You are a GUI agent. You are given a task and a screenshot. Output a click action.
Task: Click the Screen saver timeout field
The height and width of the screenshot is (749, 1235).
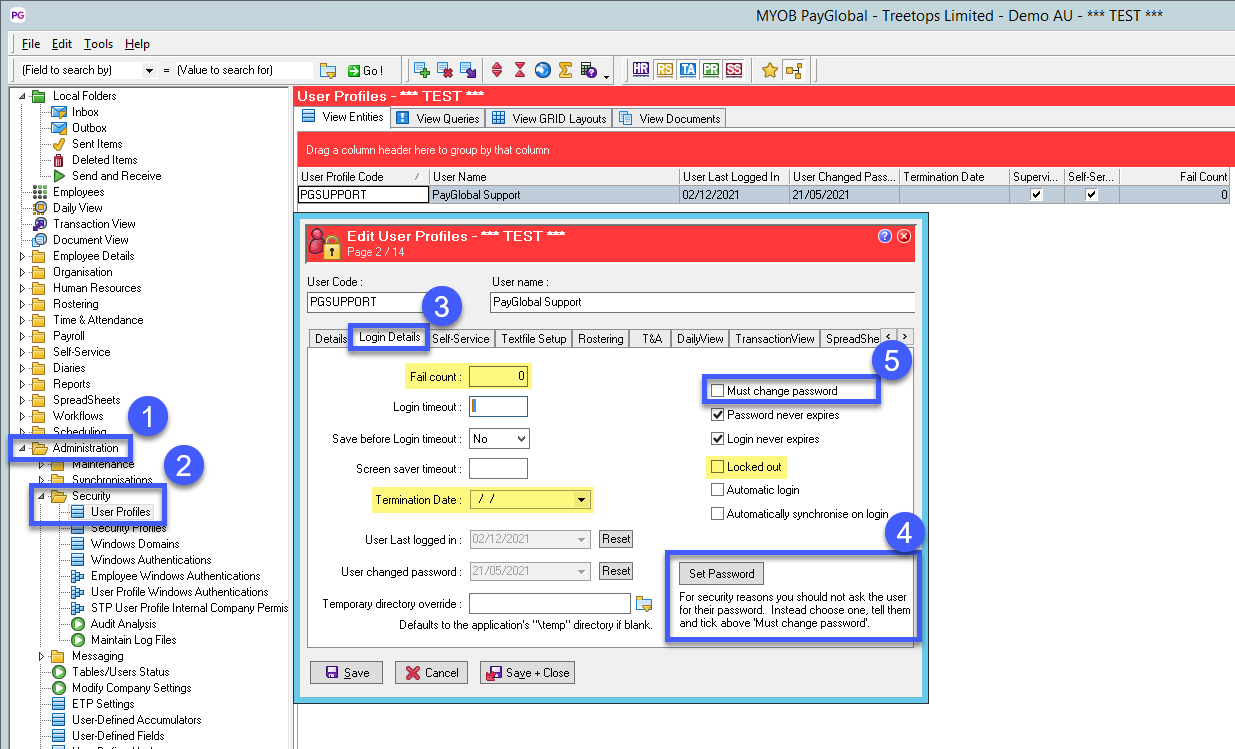pos(498,468)
